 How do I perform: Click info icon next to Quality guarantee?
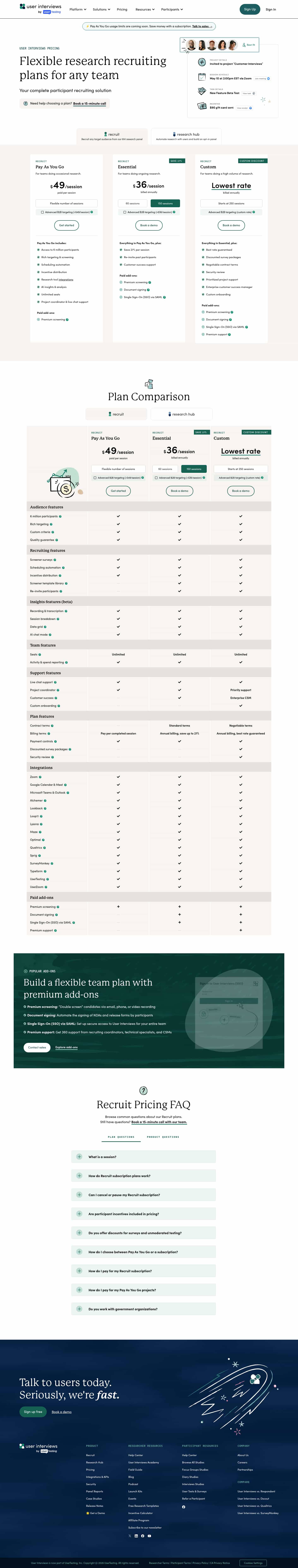coord(57,540)
